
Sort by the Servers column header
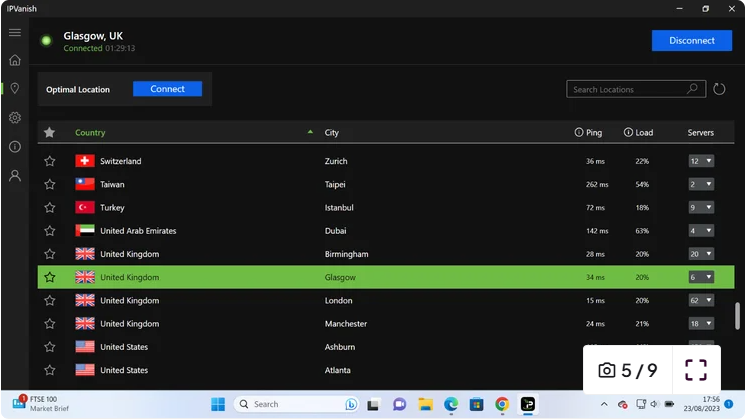(x=700, y=133)
